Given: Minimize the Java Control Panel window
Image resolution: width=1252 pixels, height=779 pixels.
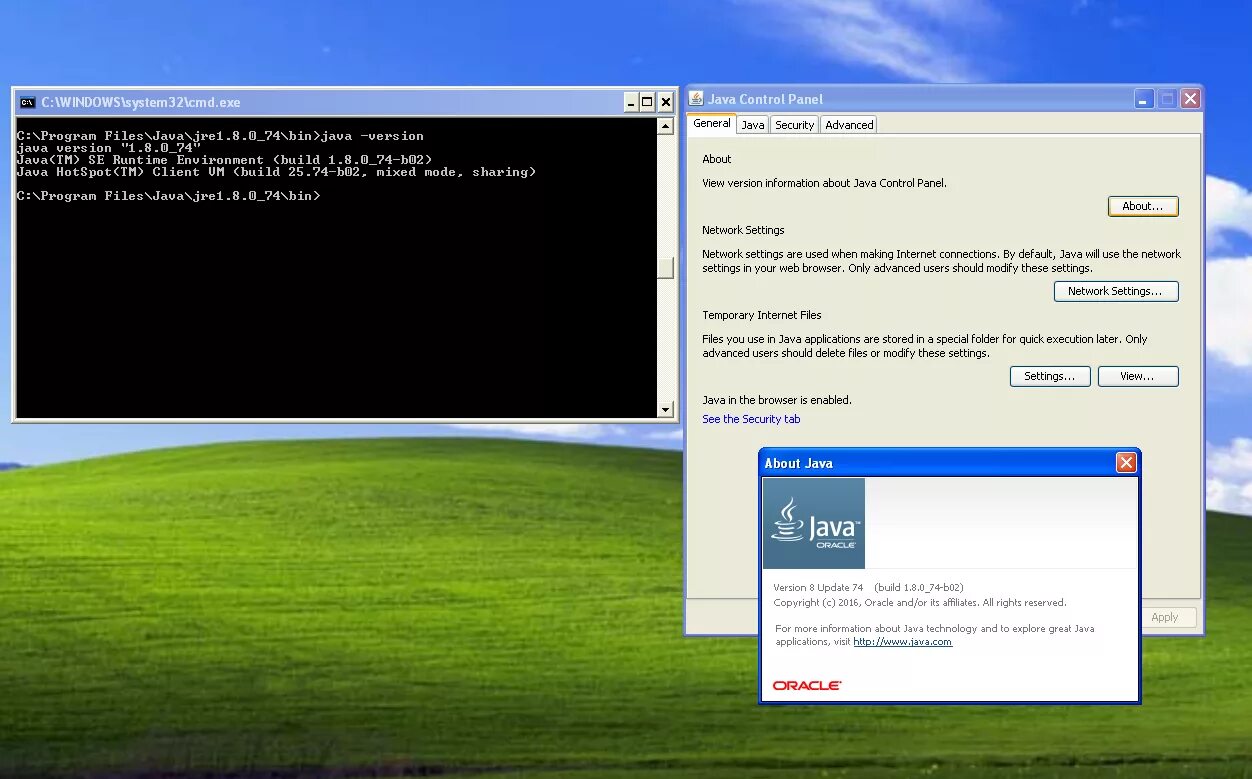Looking at the screenshot, I should pos(1144,98).
